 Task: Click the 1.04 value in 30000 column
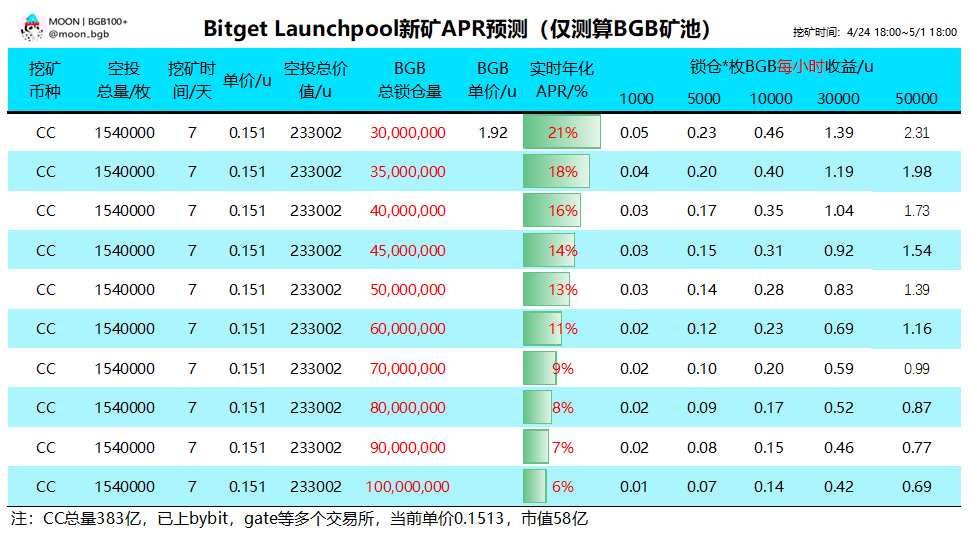coord(838,211)
